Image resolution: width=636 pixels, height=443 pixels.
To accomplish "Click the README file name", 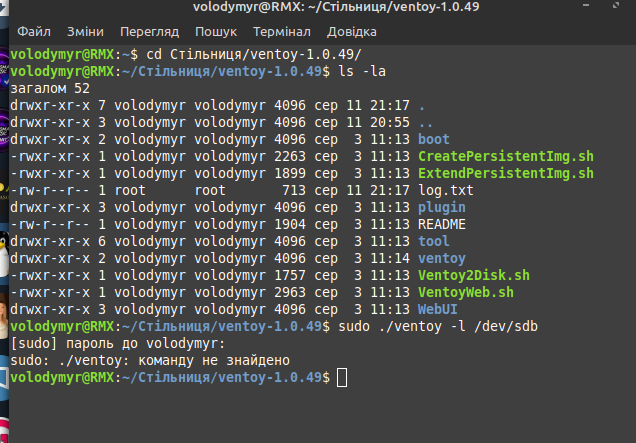I will (x=442, y=224).
